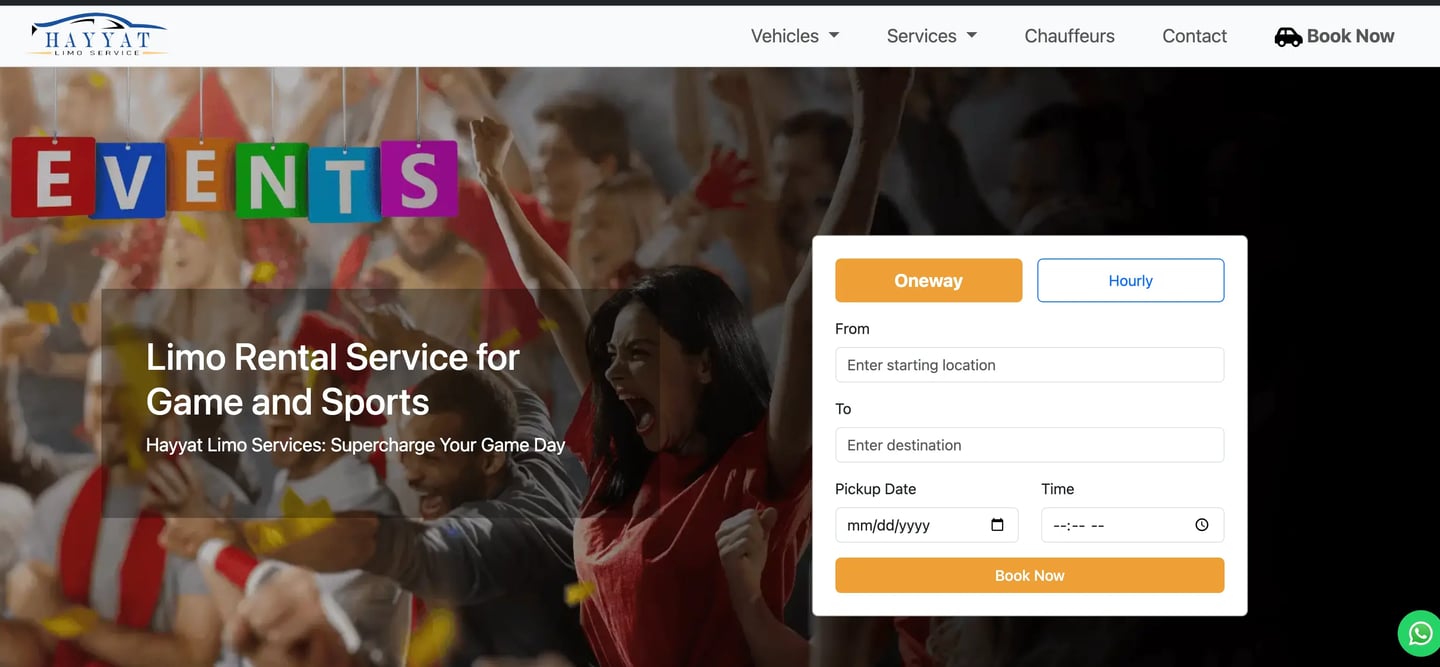Click the car icon beside Book Now
1440x667 pixels.
pos(1288,37)
